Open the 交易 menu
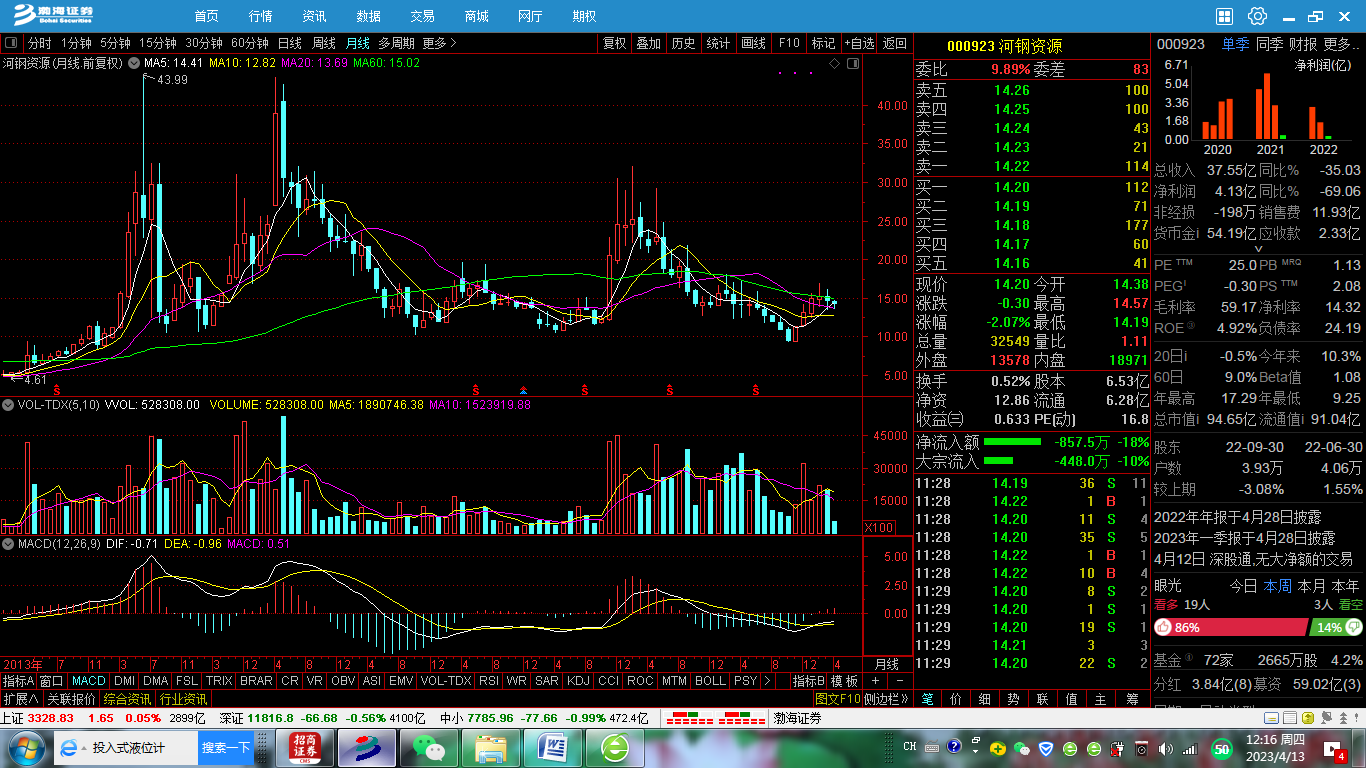Viewport: 1366px width, 768px height. tap(422, 16)
